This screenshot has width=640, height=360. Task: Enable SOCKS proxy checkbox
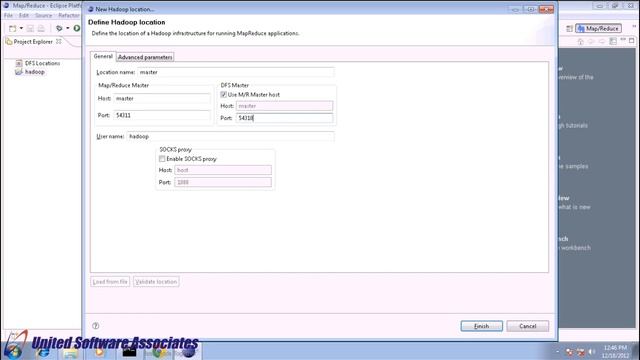click(x=162, y=159)
